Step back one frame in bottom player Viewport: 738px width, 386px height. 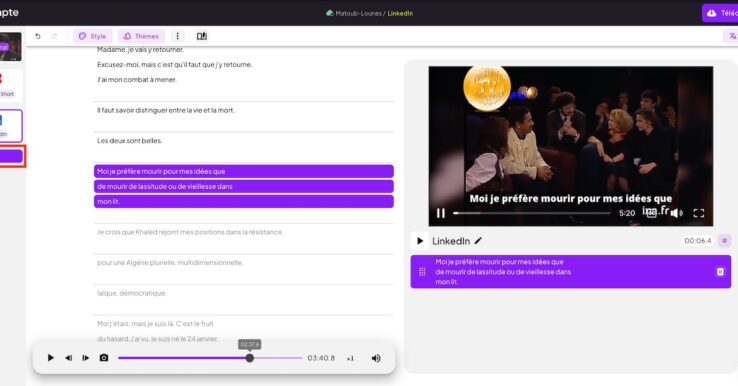coord(69,358)
